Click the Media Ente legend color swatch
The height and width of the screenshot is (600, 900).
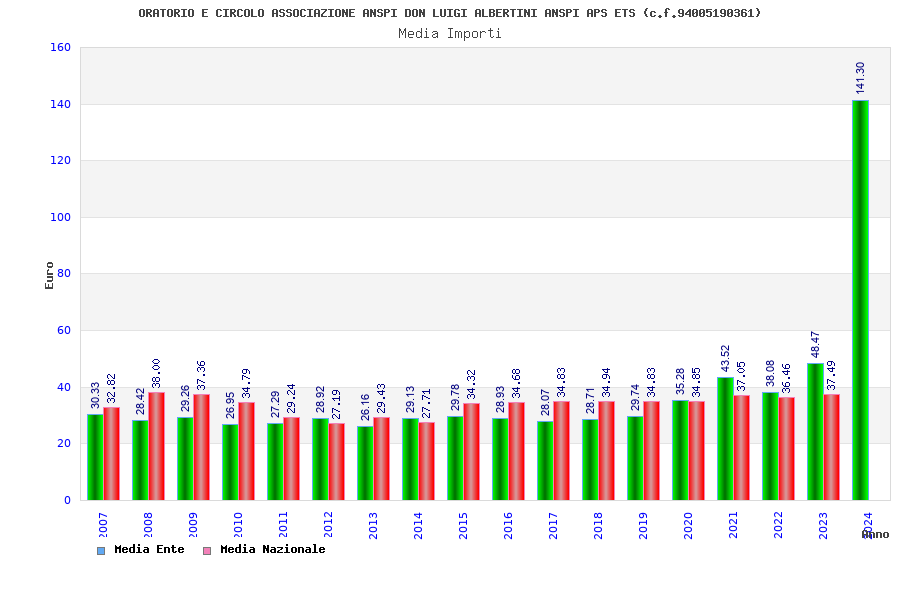(x=101, y=551)
